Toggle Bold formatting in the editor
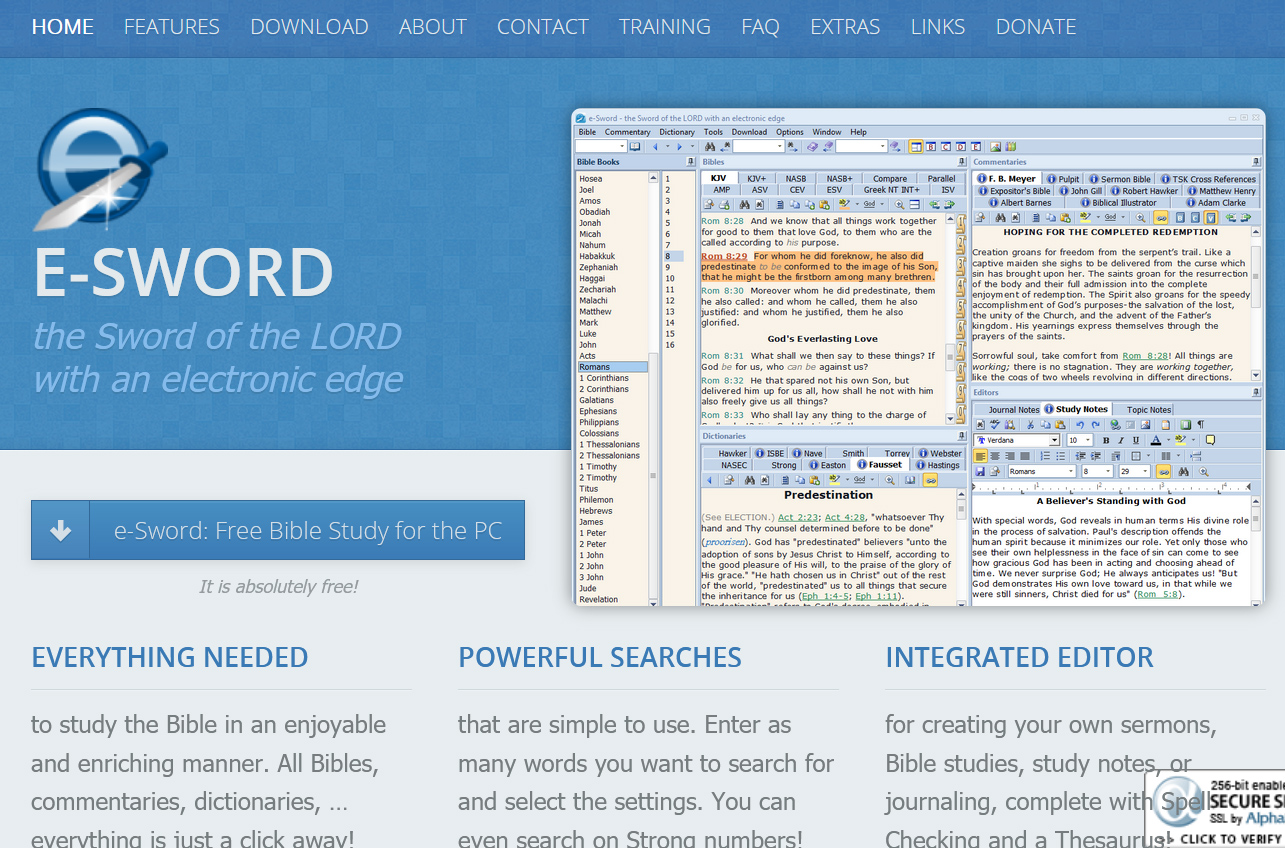This screenshot has width=1285, height=848. [1105, 440]
